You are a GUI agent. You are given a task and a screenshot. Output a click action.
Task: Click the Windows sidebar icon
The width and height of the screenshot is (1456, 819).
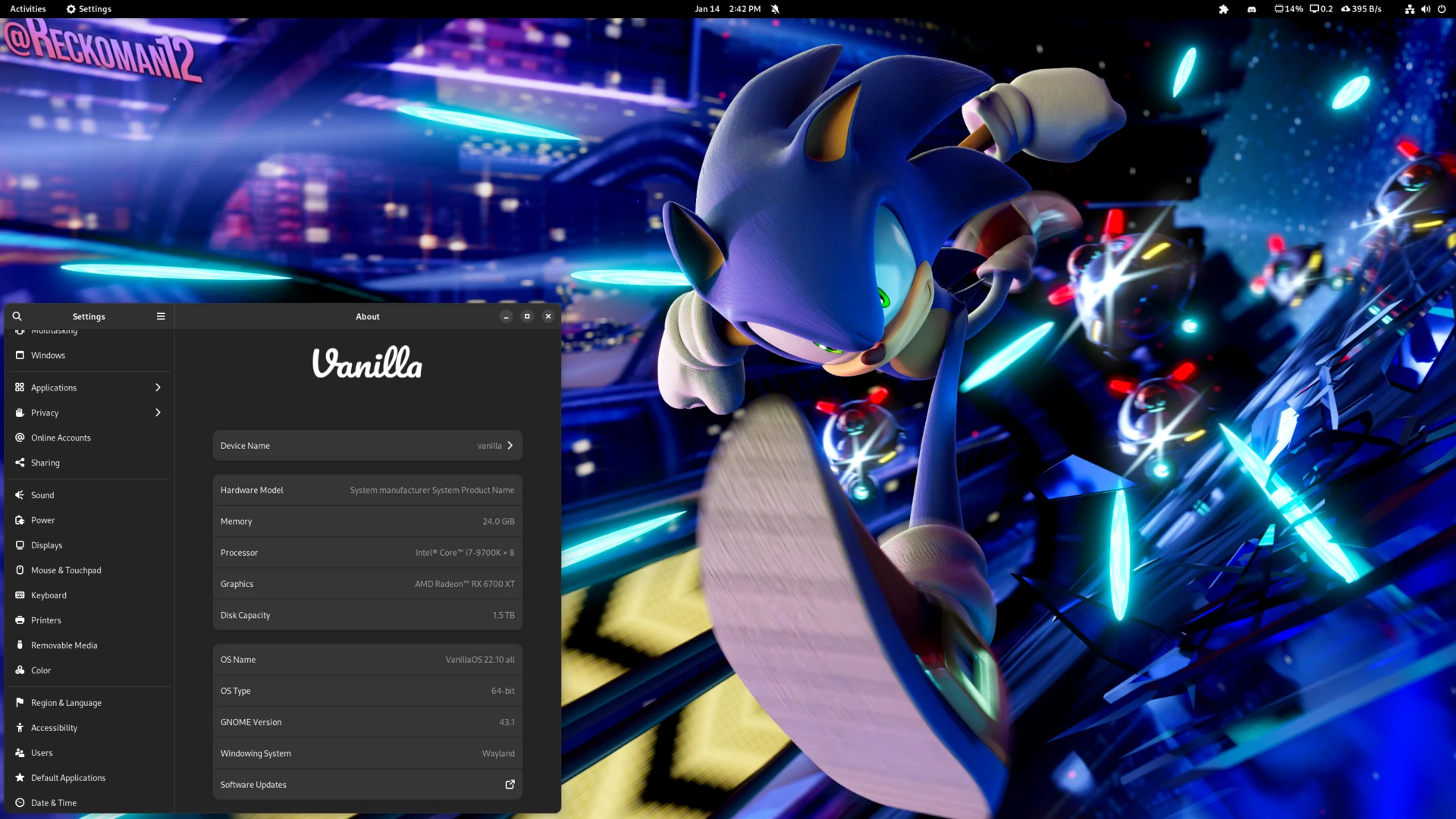tap(20, 355)
